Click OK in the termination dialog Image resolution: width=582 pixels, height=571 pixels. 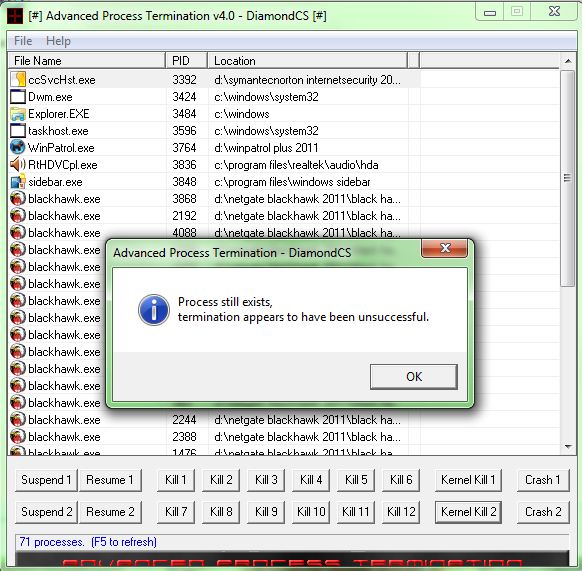point(413,376)
